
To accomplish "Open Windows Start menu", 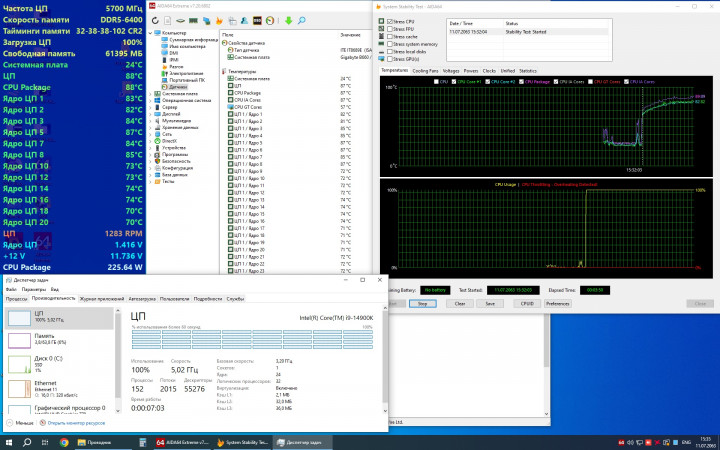I will (9, 443).
